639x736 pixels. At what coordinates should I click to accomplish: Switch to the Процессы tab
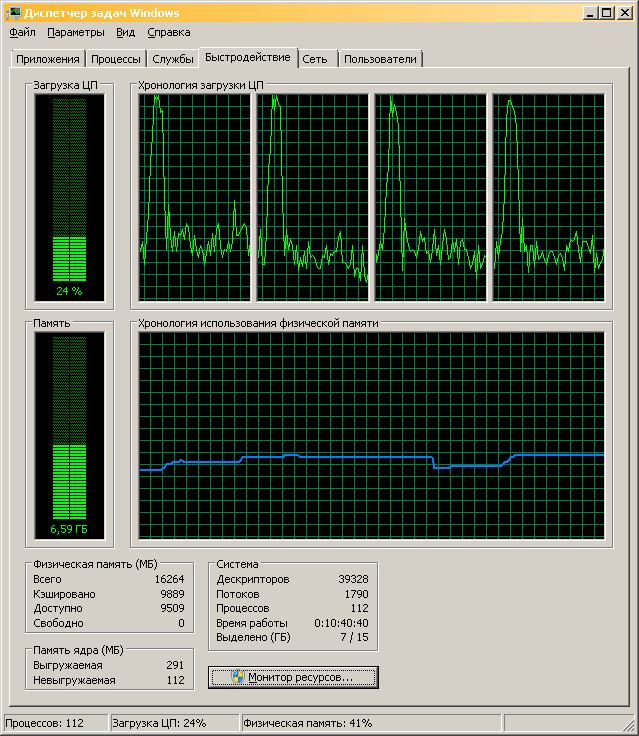click(x=115, y=59)
